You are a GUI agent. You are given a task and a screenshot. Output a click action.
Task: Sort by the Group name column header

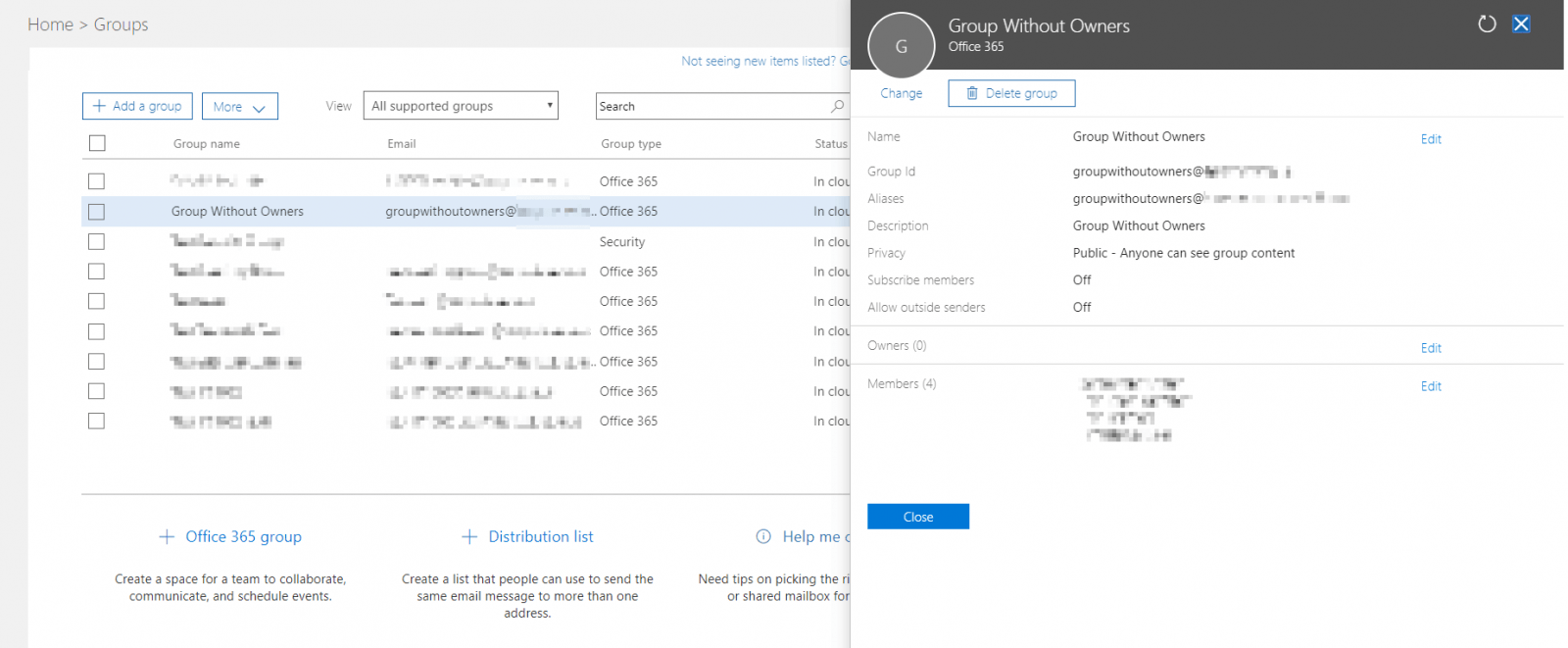[206, 144]
